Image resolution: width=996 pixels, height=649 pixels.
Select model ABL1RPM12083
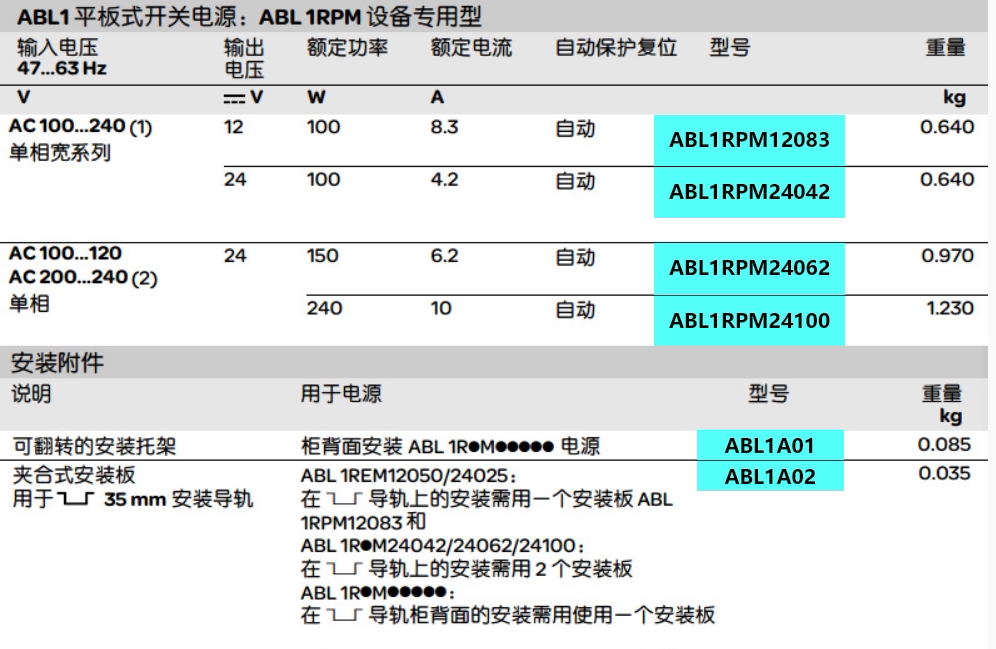point(751,140)
